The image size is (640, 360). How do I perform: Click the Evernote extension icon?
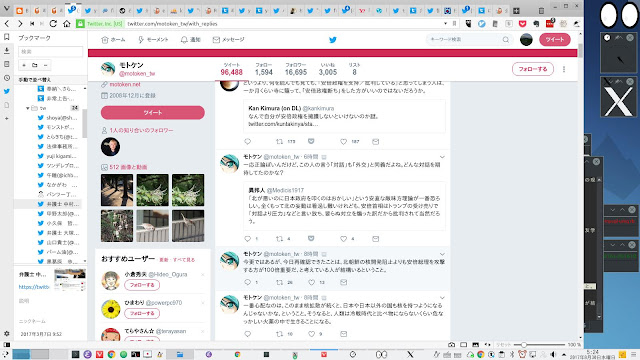pos(536,24)
